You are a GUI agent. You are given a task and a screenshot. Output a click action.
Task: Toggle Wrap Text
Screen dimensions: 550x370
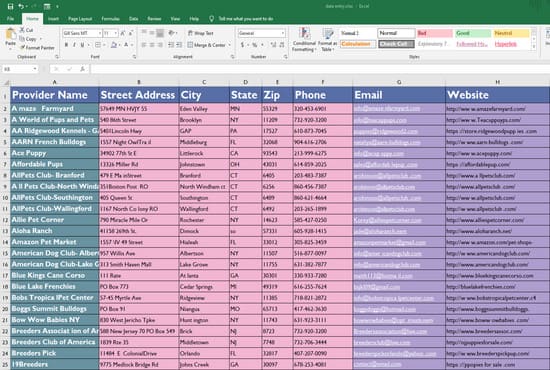[201, 33]
